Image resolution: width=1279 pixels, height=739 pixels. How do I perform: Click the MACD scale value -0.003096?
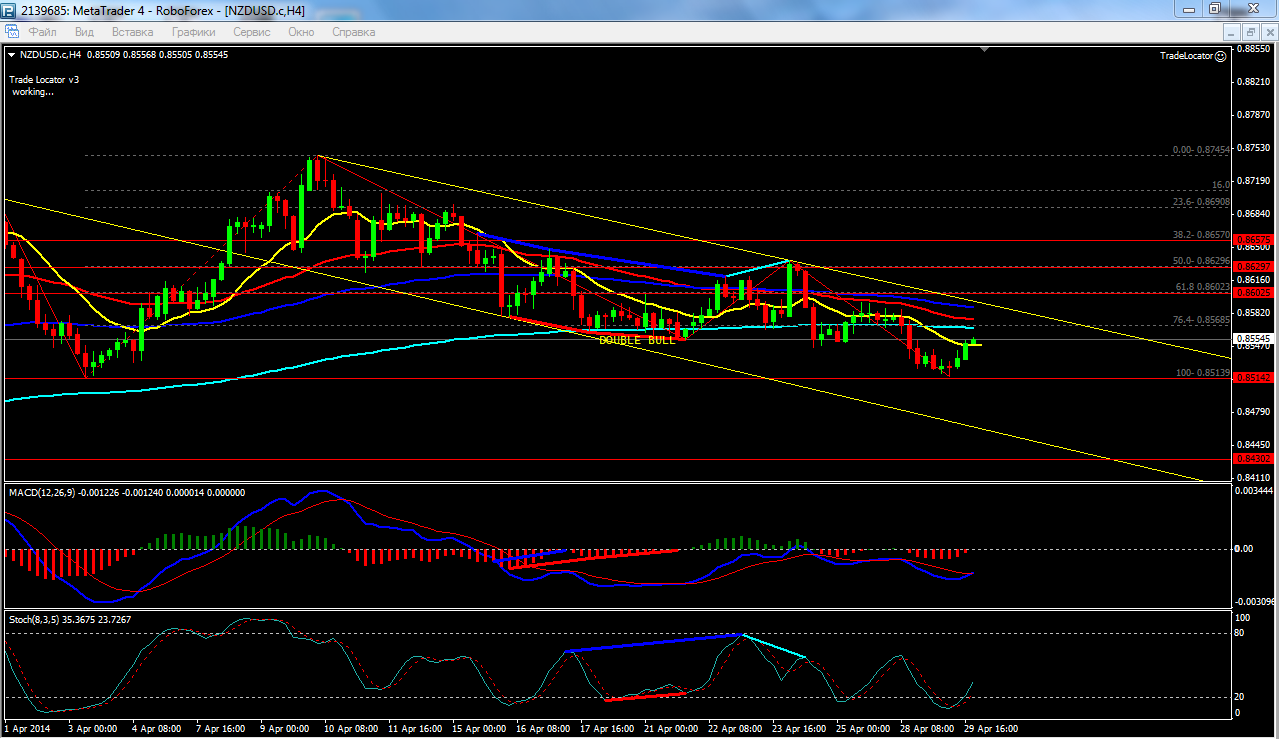[x=1254, y=602]
